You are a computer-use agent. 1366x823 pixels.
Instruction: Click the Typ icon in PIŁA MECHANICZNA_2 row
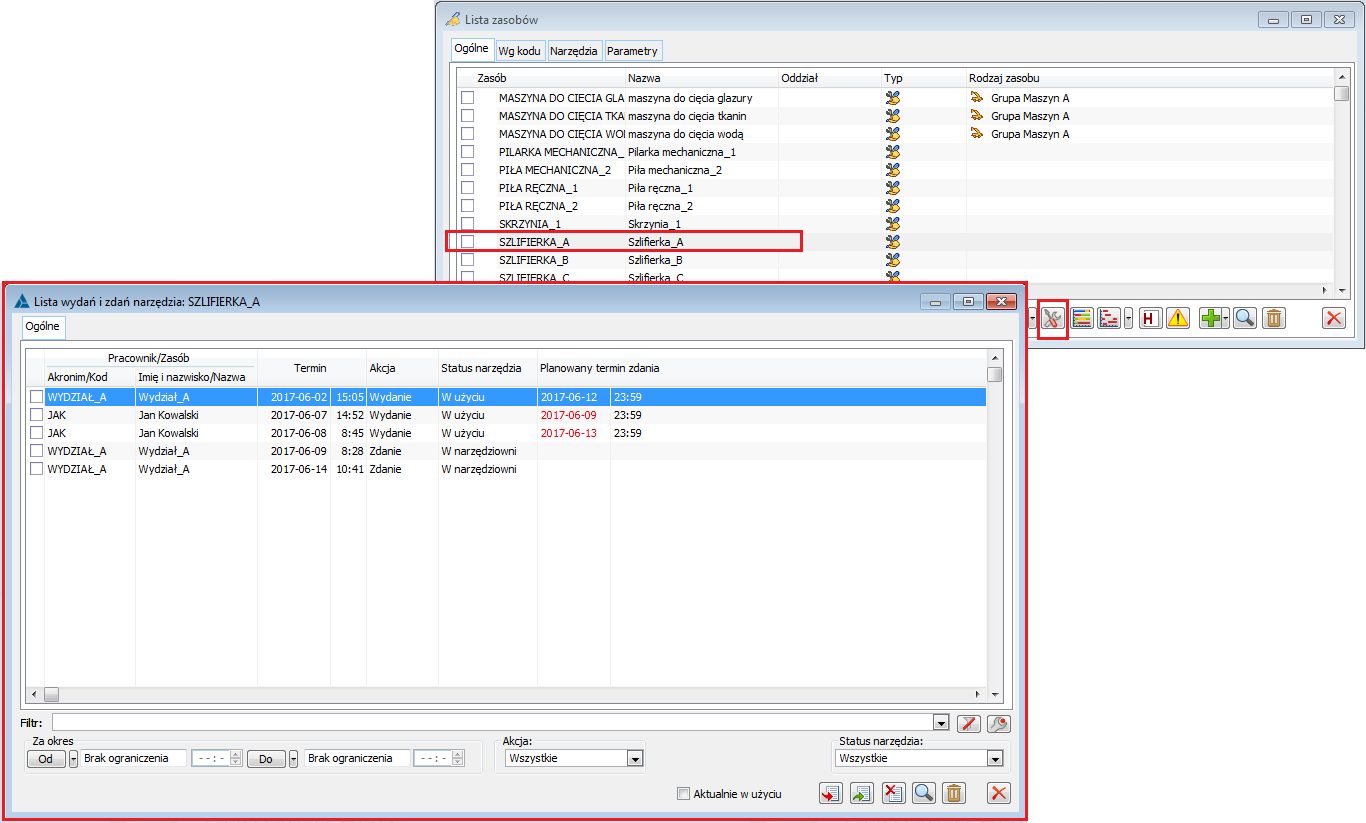point(893,170)
